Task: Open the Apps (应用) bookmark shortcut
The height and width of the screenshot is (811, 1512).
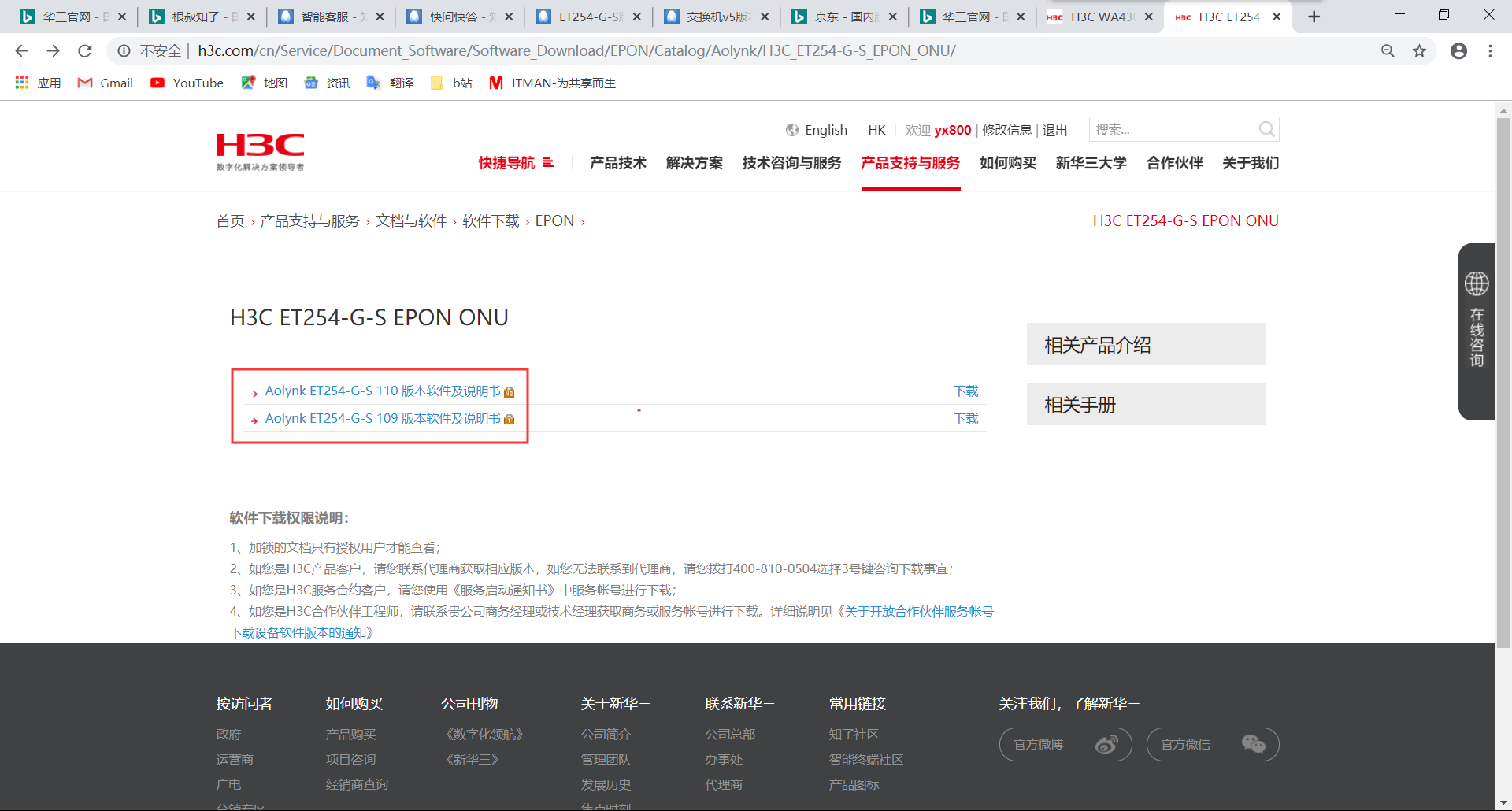Action: (x=38, y=83)
